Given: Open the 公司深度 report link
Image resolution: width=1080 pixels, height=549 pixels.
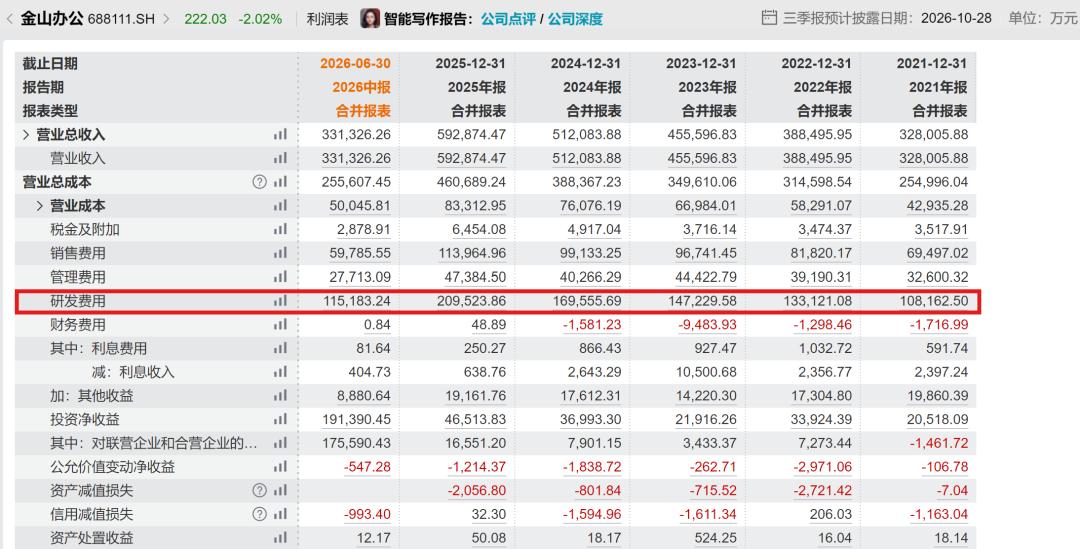Looking at the screenshot, I should 575,19.
